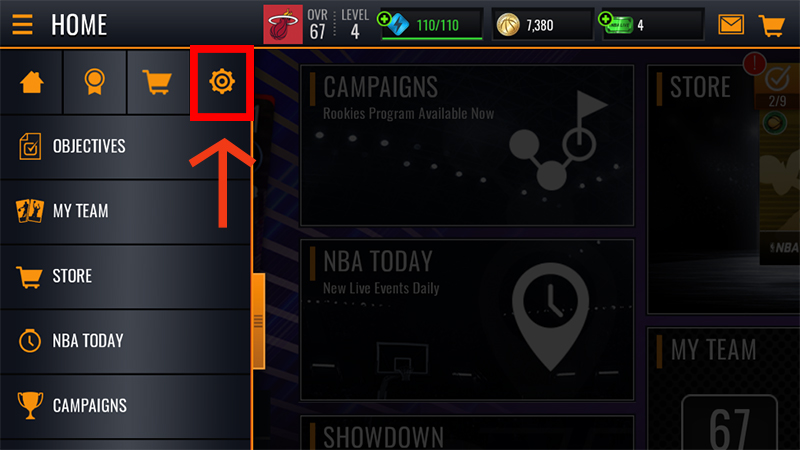Open the achievements ribbon badge icon
Screen dimensions: 800x450
[x=94, y=82]
